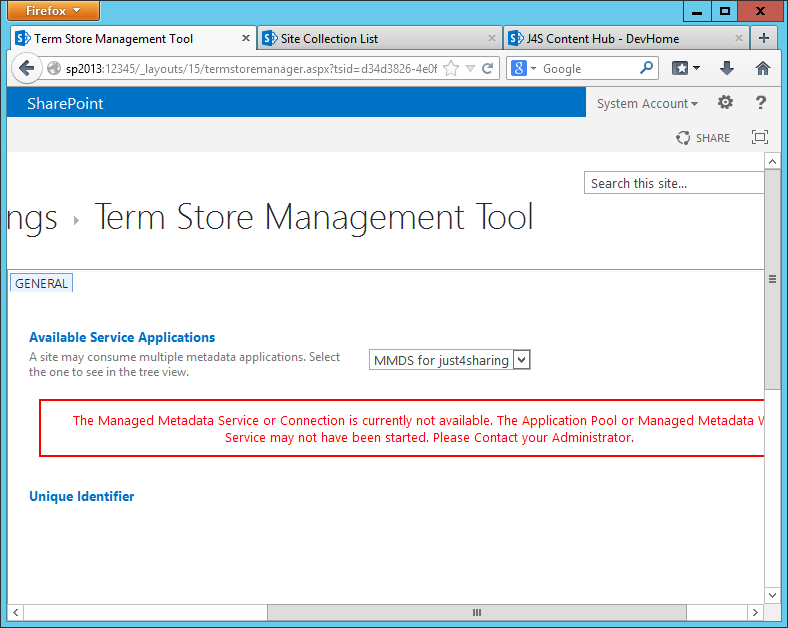
Task: Click the Term Store Management Tool title
Action: coord(314,217)
